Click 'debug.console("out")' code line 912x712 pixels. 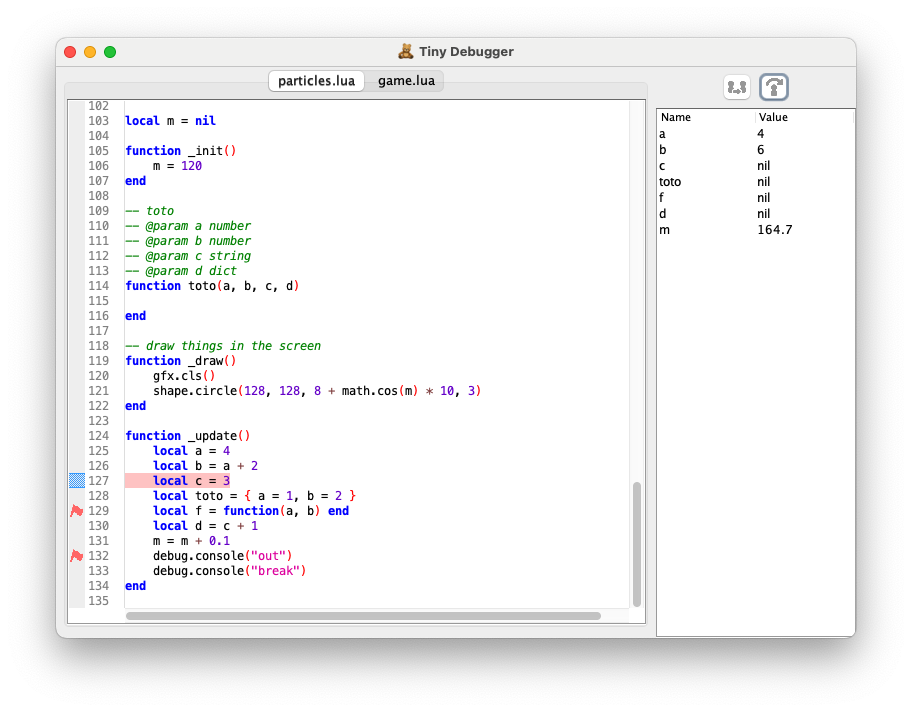coord(222,556)
